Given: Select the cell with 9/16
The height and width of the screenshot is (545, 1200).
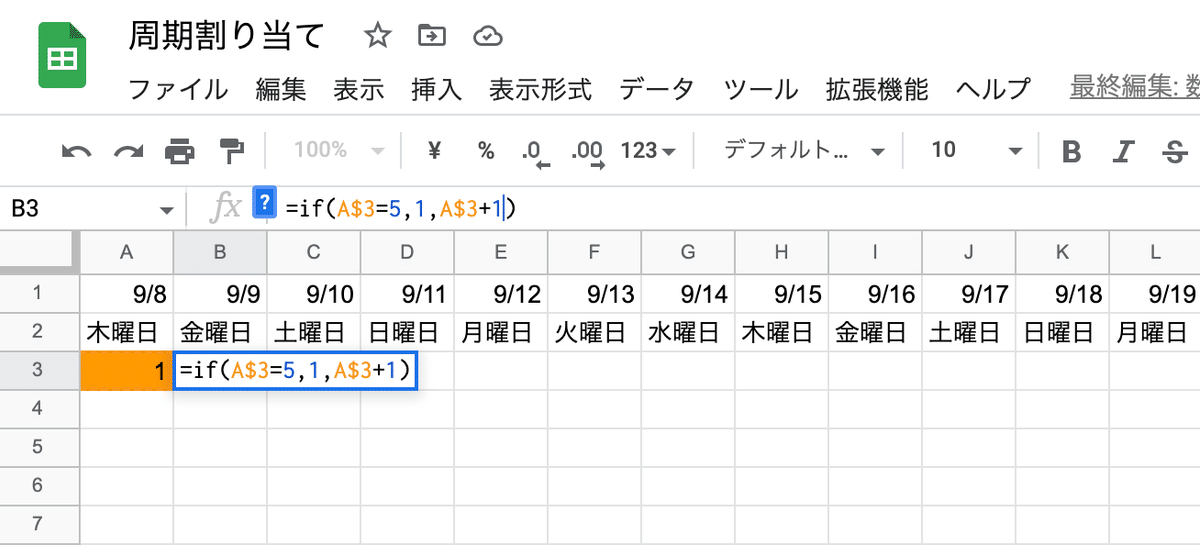Looking at the screenshot, I should click(875, 294).
